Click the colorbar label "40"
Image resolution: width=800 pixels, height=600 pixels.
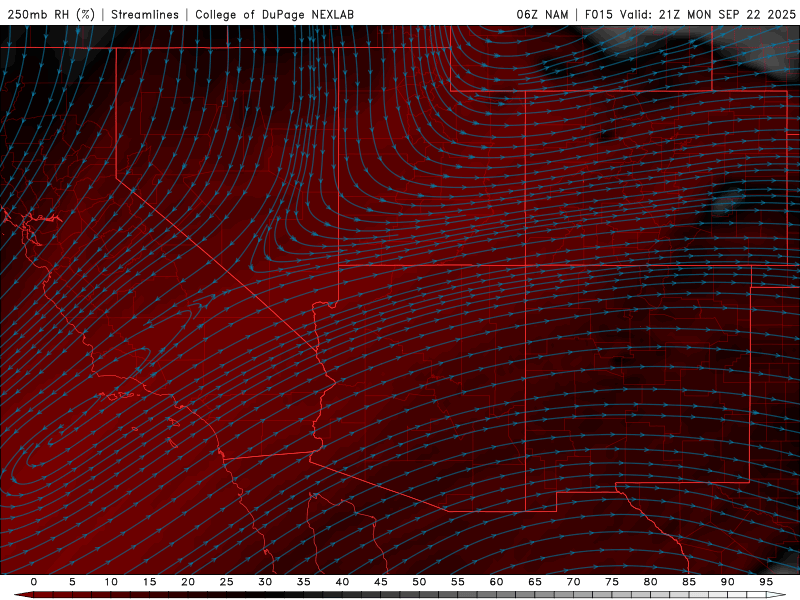click(342, 582)
